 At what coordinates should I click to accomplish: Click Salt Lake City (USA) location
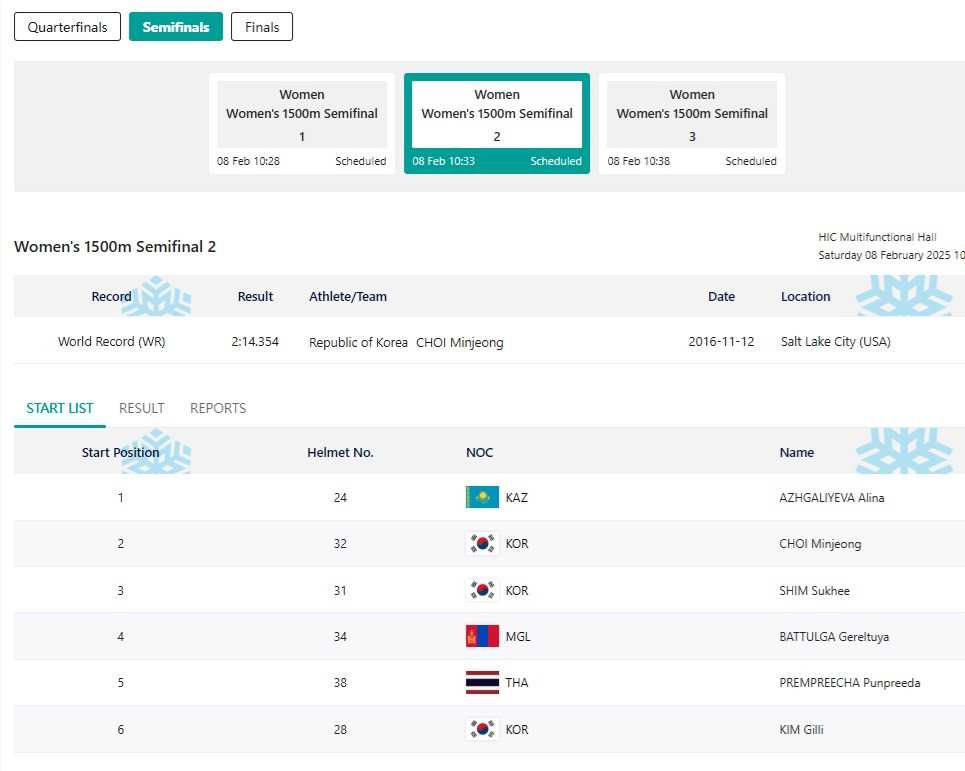(x=835, y=342)
